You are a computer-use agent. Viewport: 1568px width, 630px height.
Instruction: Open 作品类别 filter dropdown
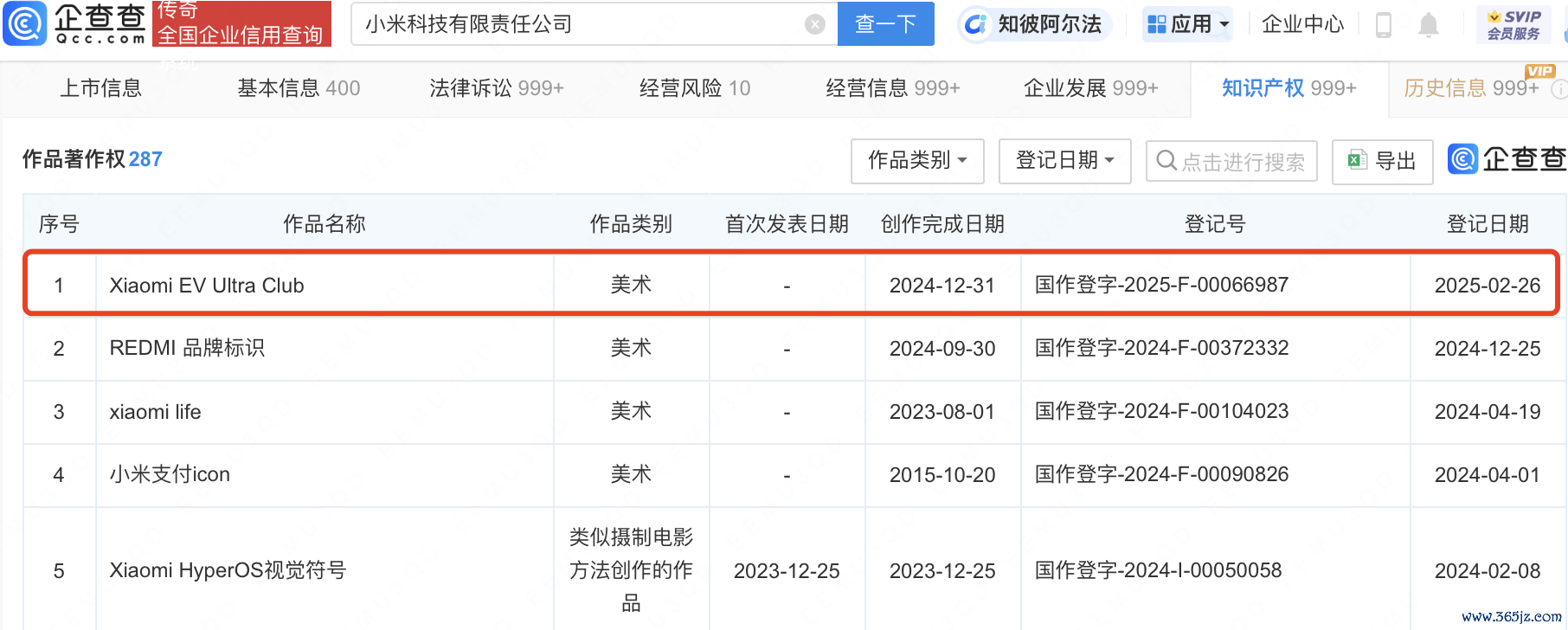coord(917,161)
